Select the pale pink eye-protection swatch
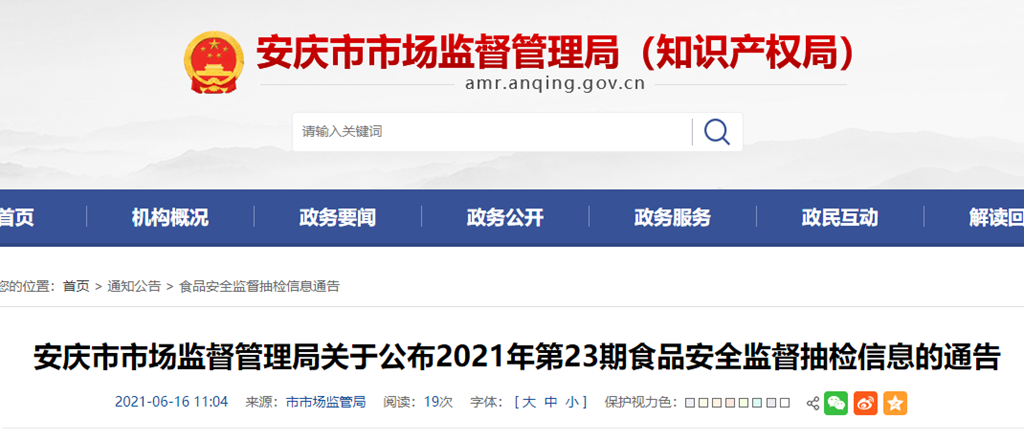 [x=730, y=402]
